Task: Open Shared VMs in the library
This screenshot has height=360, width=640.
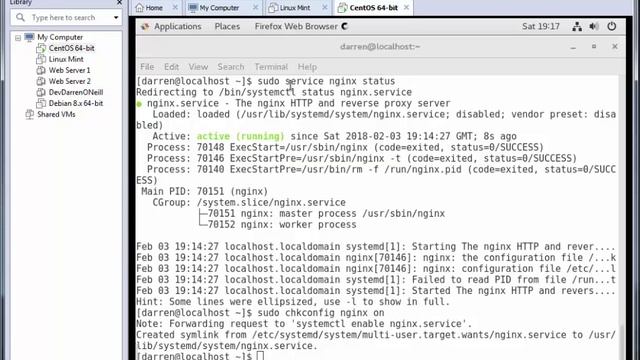Action: [56, 114]
